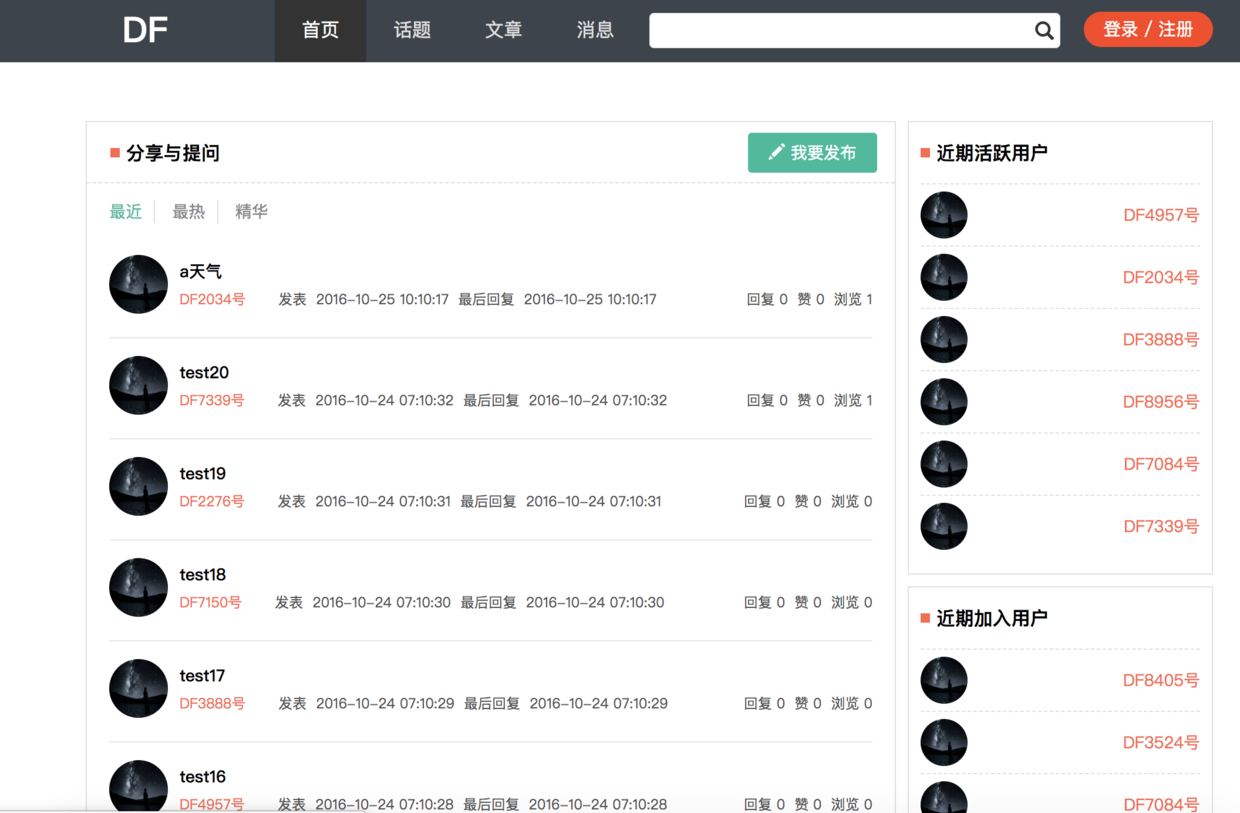Click the avatar next to DF8405号

tap(944, 680)
